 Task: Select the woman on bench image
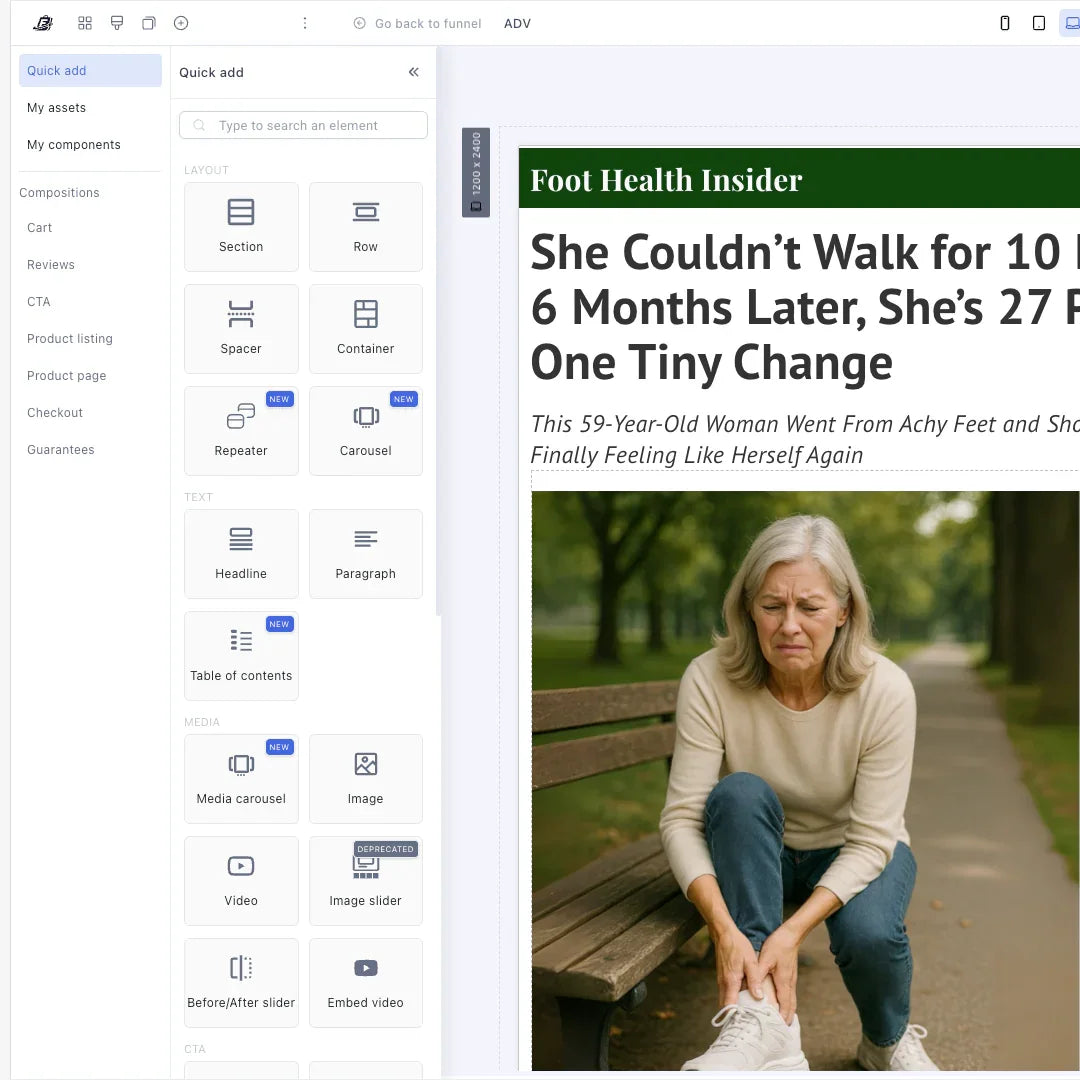(805, 780)
